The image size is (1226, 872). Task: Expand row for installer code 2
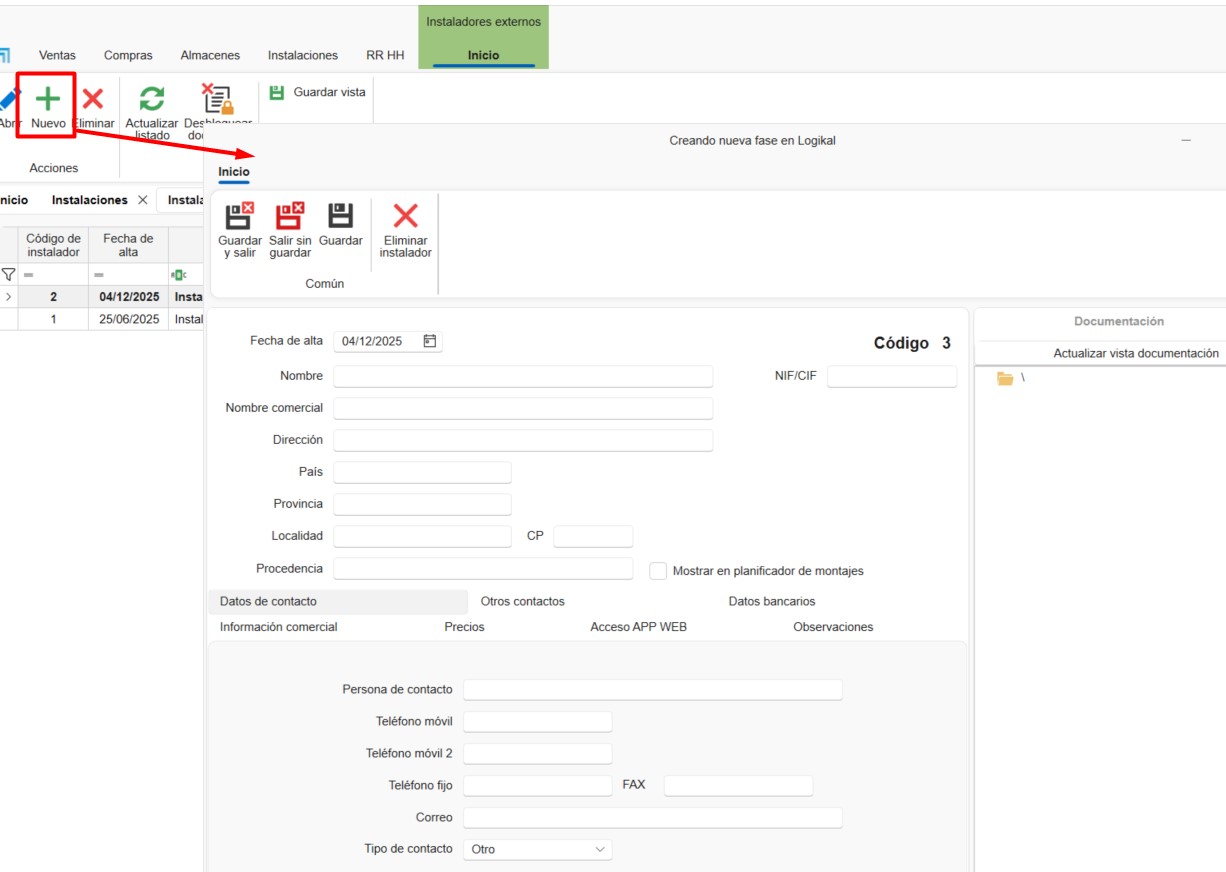[x=9, y=297]
